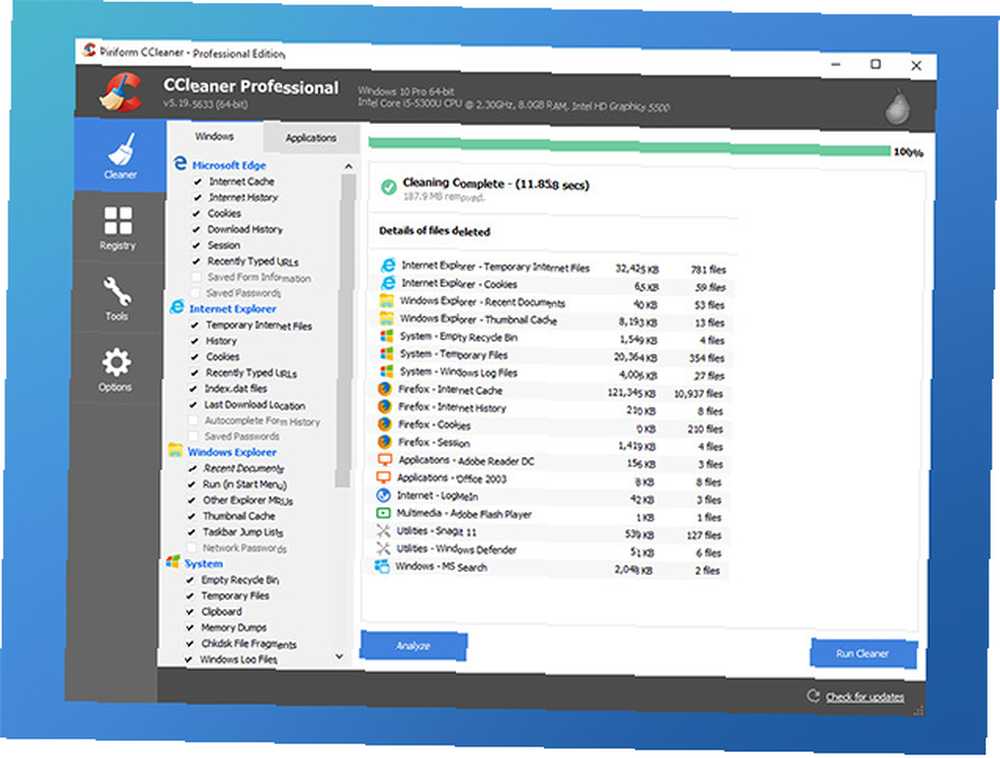Screen dimensions: 1000x758
Task: Click the green Cleaning Complete check icon
Action: coord(388,187)
